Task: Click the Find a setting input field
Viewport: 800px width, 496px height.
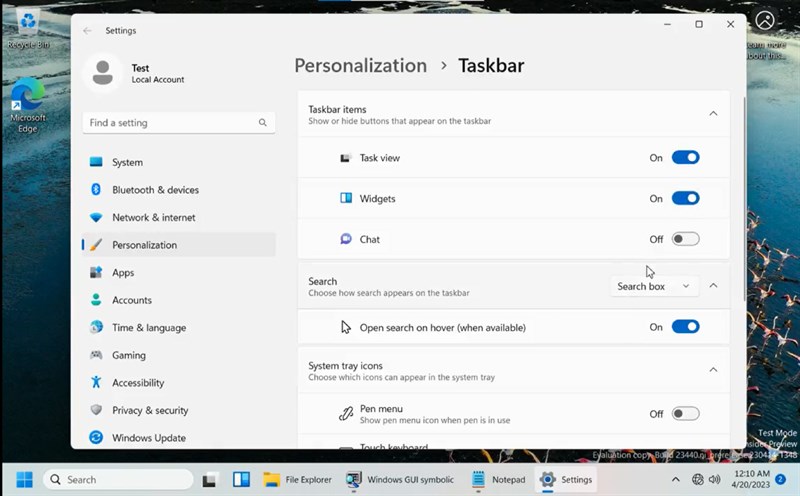Action: (168, 123)
